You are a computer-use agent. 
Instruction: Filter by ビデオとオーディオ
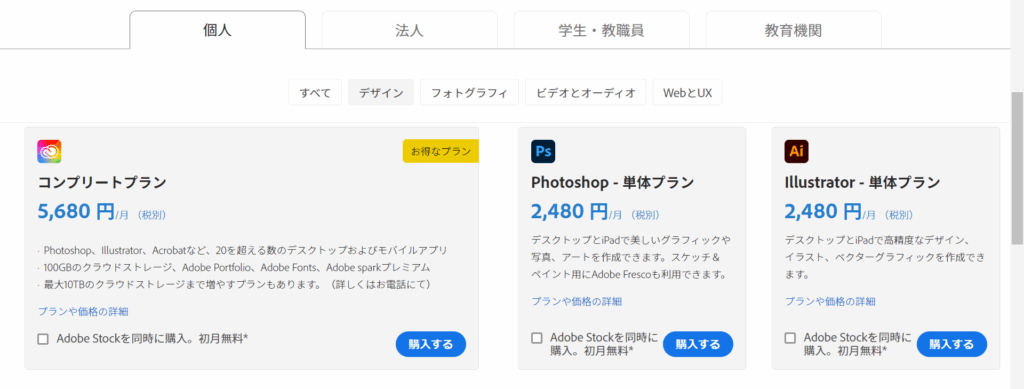click(x=586, y=93)
